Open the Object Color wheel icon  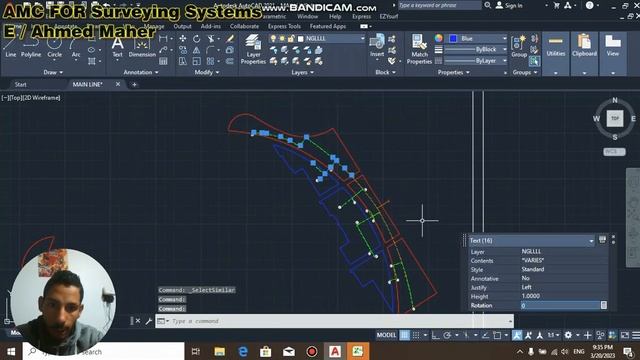(x=439, y=38)
